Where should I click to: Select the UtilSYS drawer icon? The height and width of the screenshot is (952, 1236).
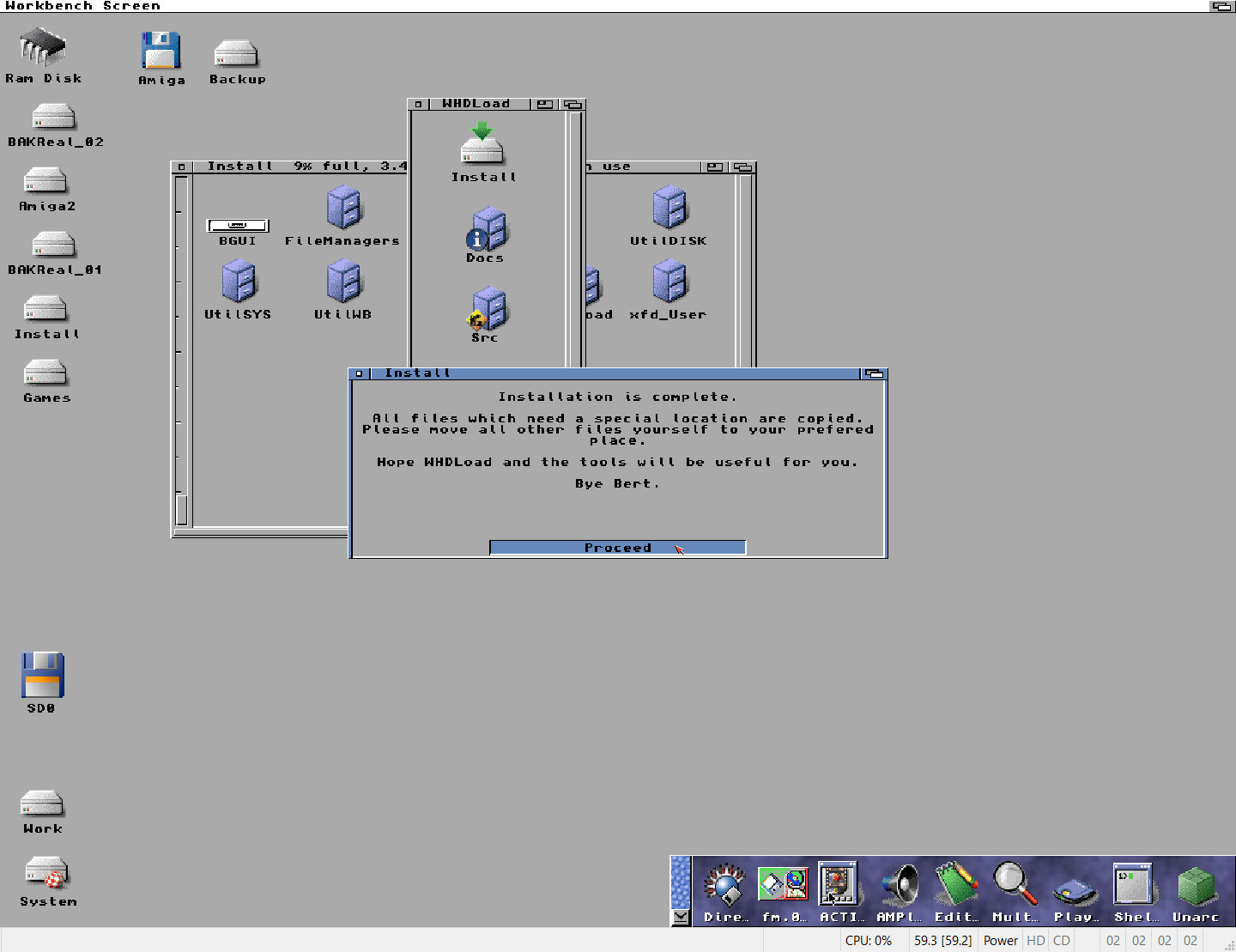coord(238,291)
